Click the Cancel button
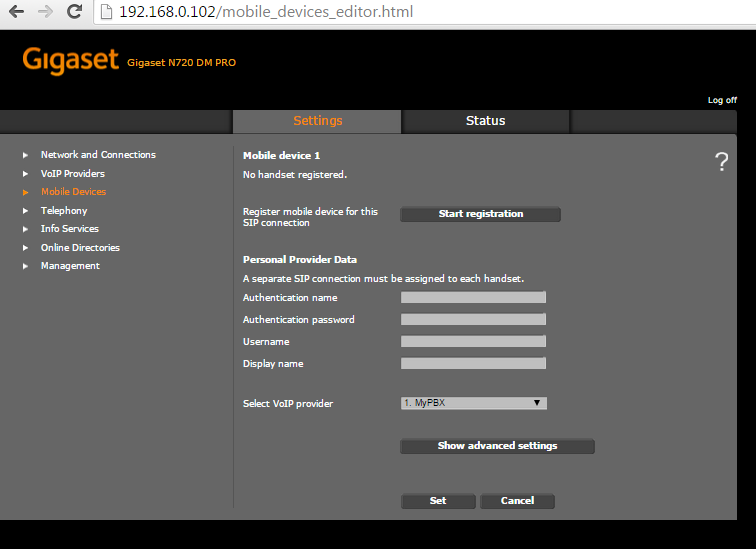 tap(517, 501)
